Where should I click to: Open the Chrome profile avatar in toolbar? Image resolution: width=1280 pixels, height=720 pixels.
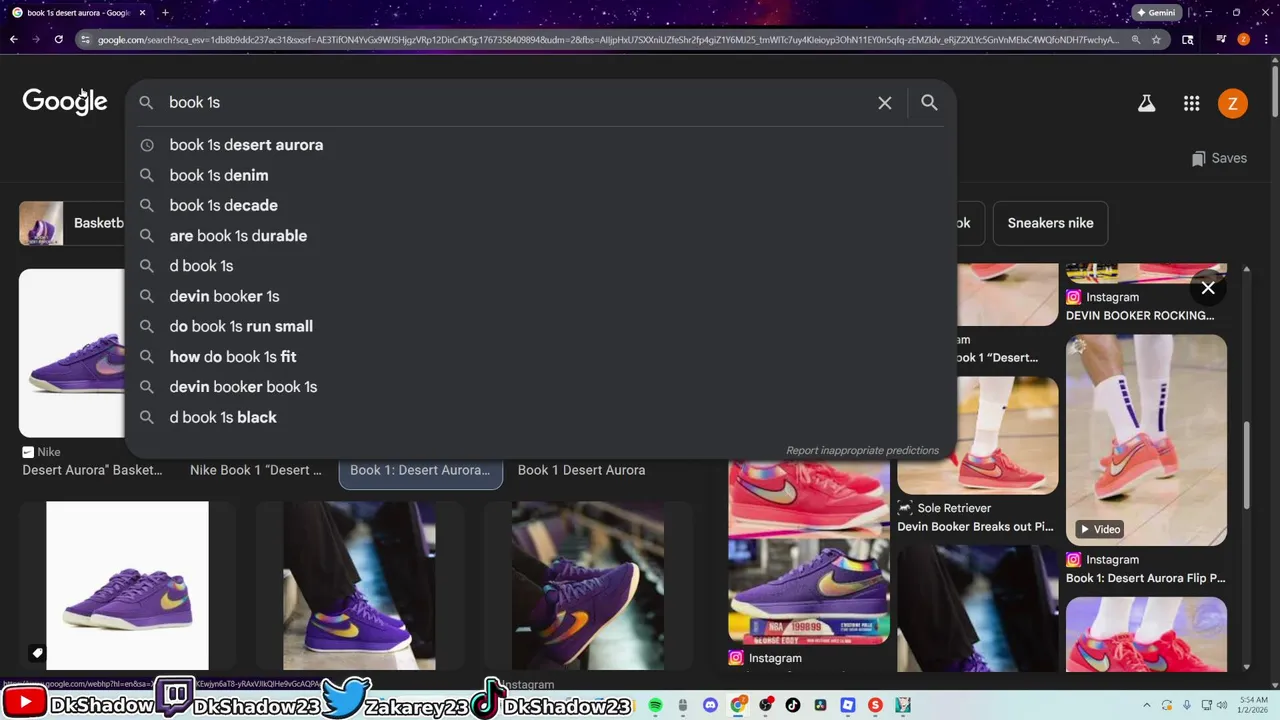1243,40
